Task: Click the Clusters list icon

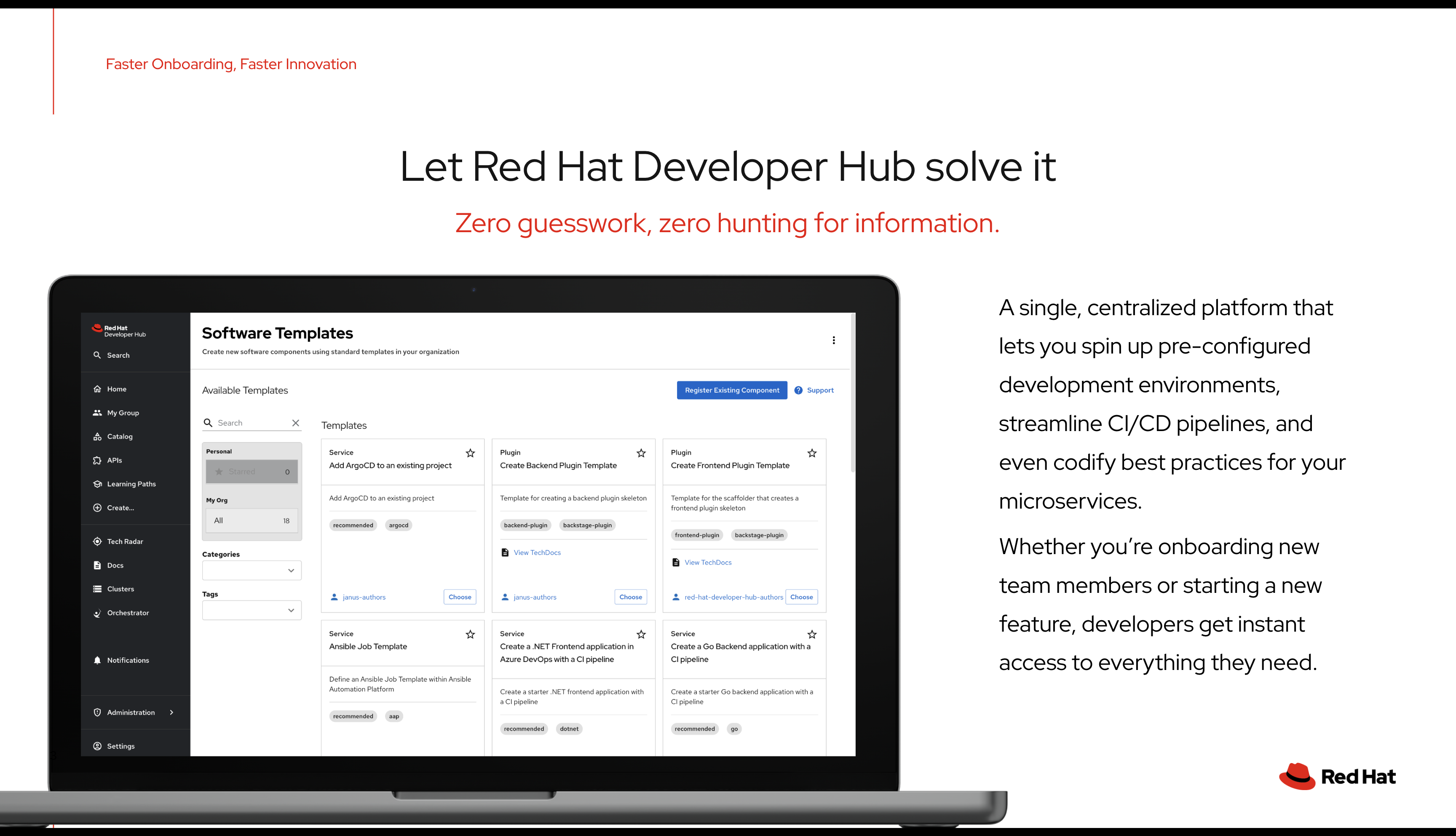Action: tap(97, 589)
